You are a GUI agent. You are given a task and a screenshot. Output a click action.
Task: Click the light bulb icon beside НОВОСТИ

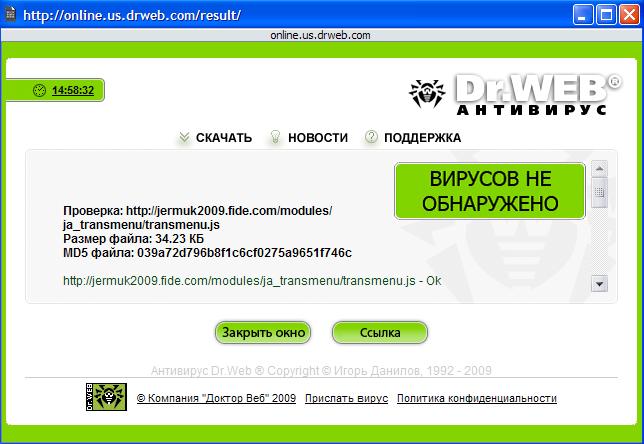coord(274,138)
